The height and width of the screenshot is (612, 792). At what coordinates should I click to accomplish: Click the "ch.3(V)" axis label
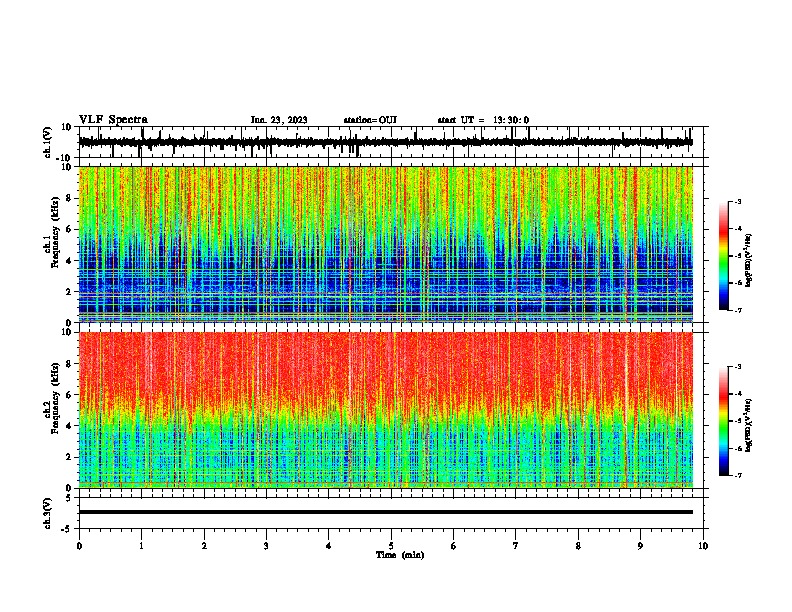48,513
